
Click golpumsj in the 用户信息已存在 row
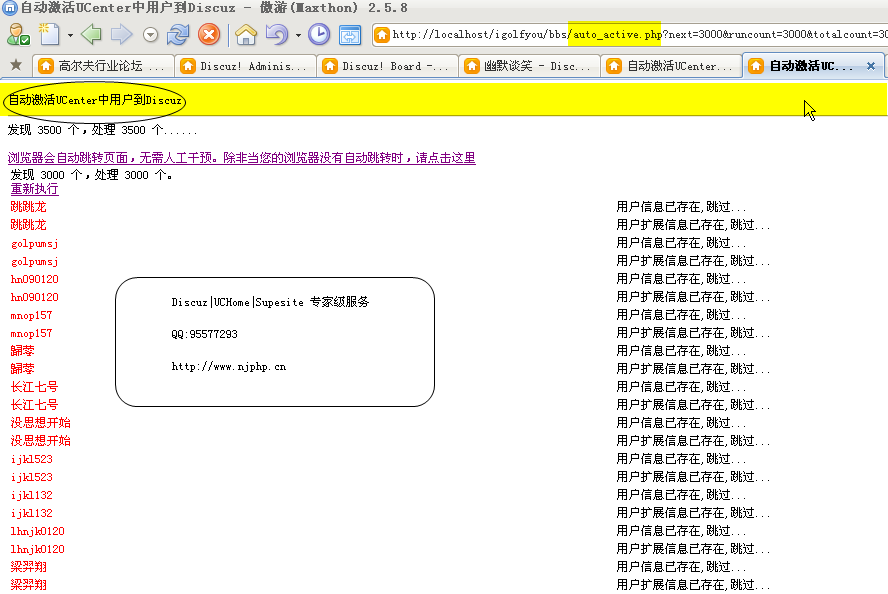click(35, 243)
